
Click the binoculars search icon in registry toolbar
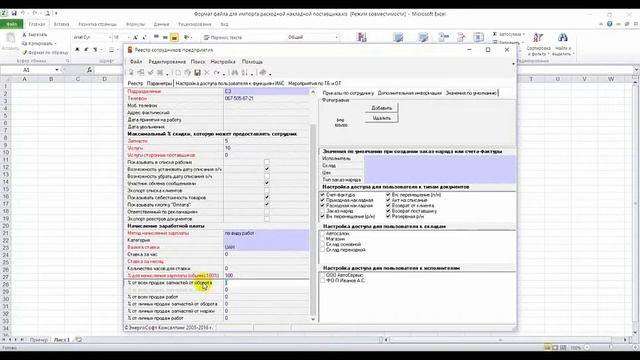point(234,73)
